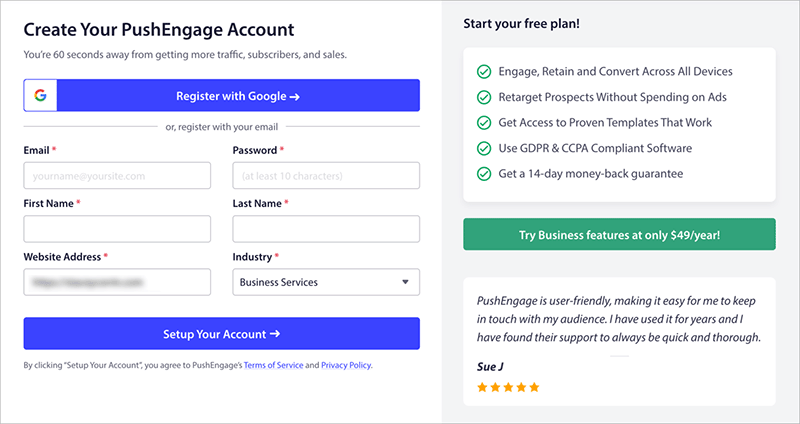Open the Terms of Service link
This screenshot has height=424, width=800.
coord(274,366)
